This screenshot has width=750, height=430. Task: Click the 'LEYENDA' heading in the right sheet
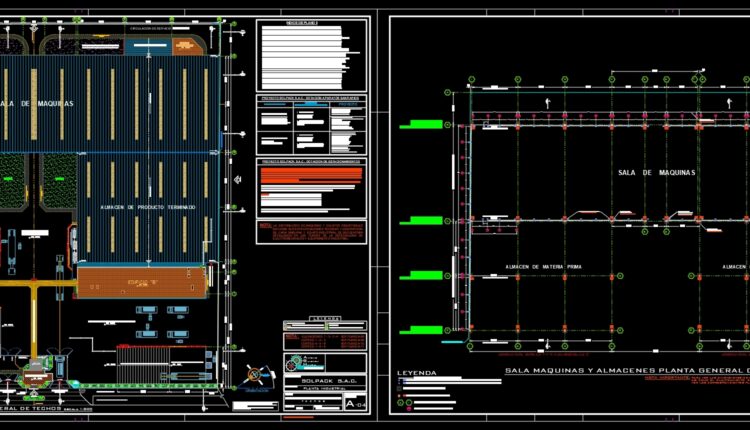point(417,373)
